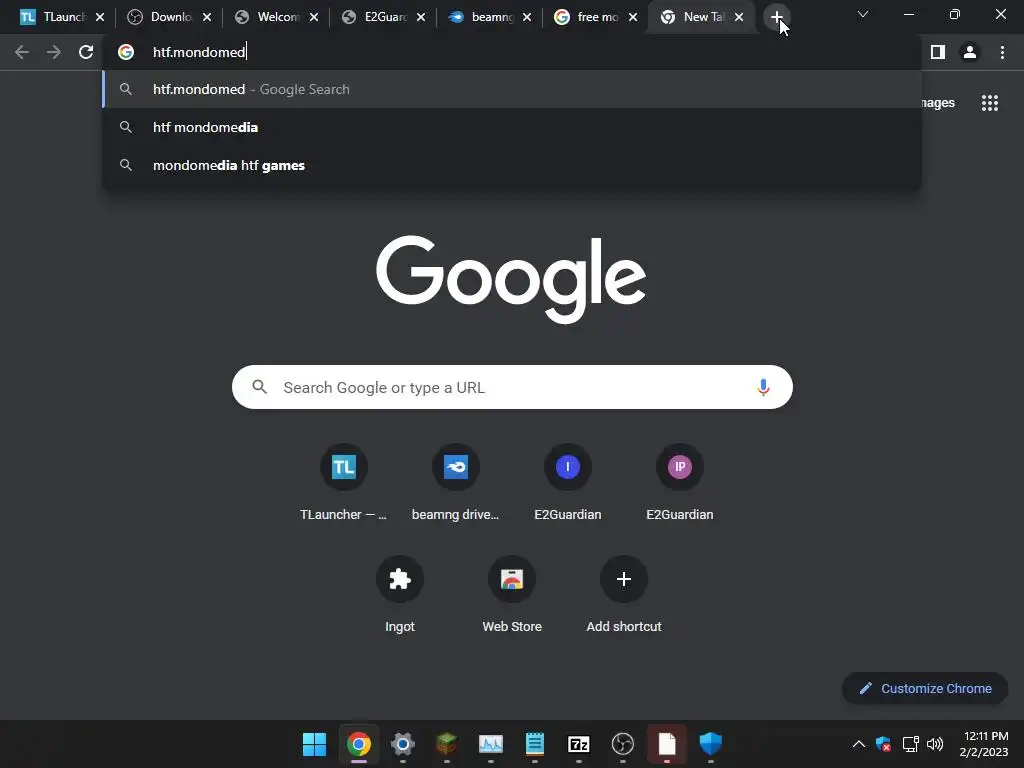Show hidden system tray icons
The width and height of the screenshot is (1024, 768).
click(859, 744)
